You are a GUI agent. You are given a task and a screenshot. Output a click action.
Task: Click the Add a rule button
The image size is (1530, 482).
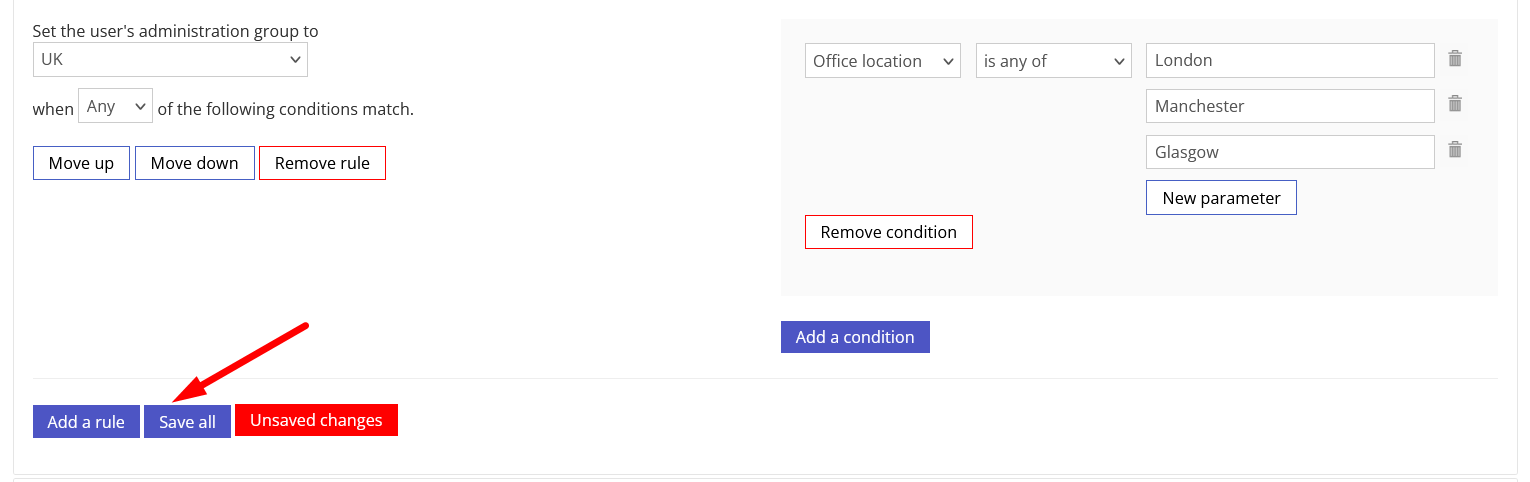coord(86,421)
